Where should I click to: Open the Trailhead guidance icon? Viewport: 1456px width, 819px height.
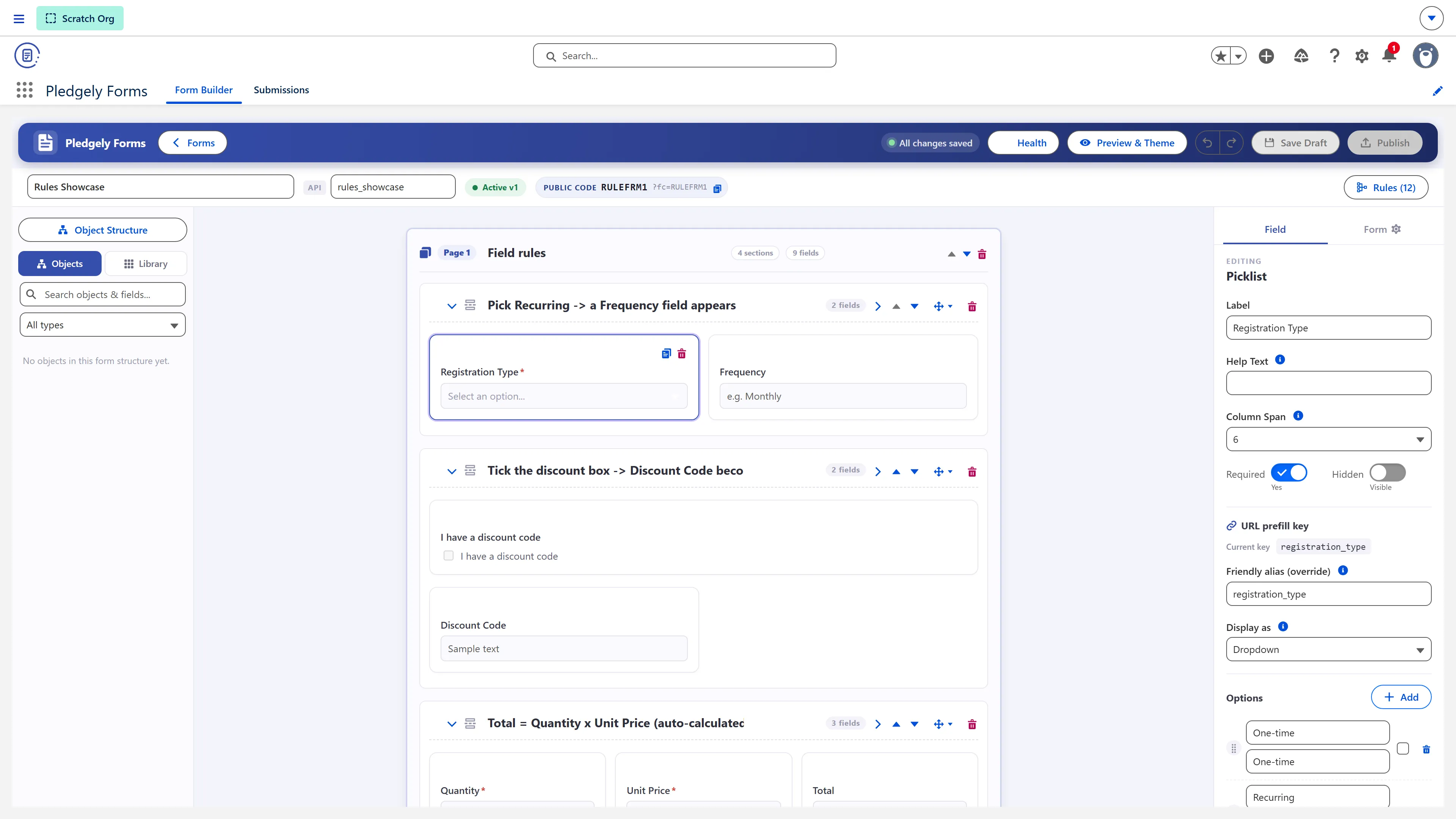(1301, 56)
